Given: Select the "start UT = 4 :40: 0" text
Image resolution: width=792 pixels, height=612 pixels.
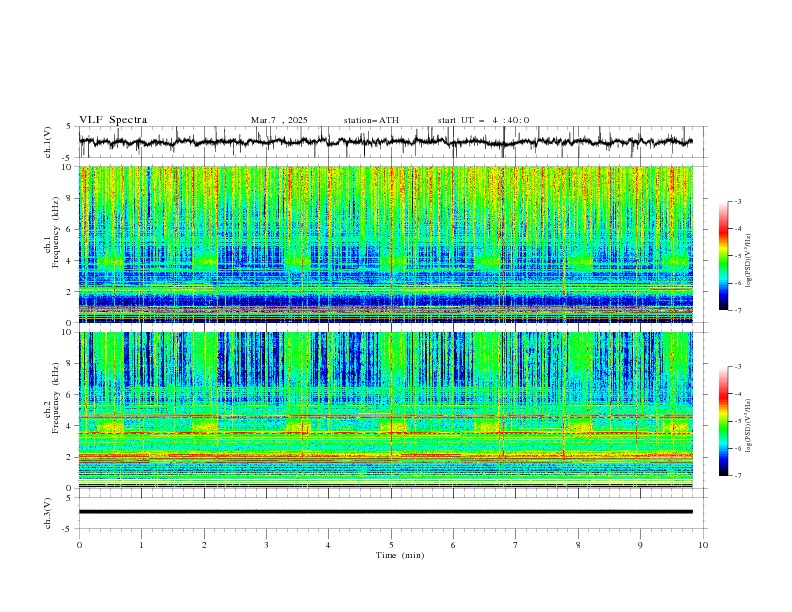Looking at the screenshot, I should [483, 120].
